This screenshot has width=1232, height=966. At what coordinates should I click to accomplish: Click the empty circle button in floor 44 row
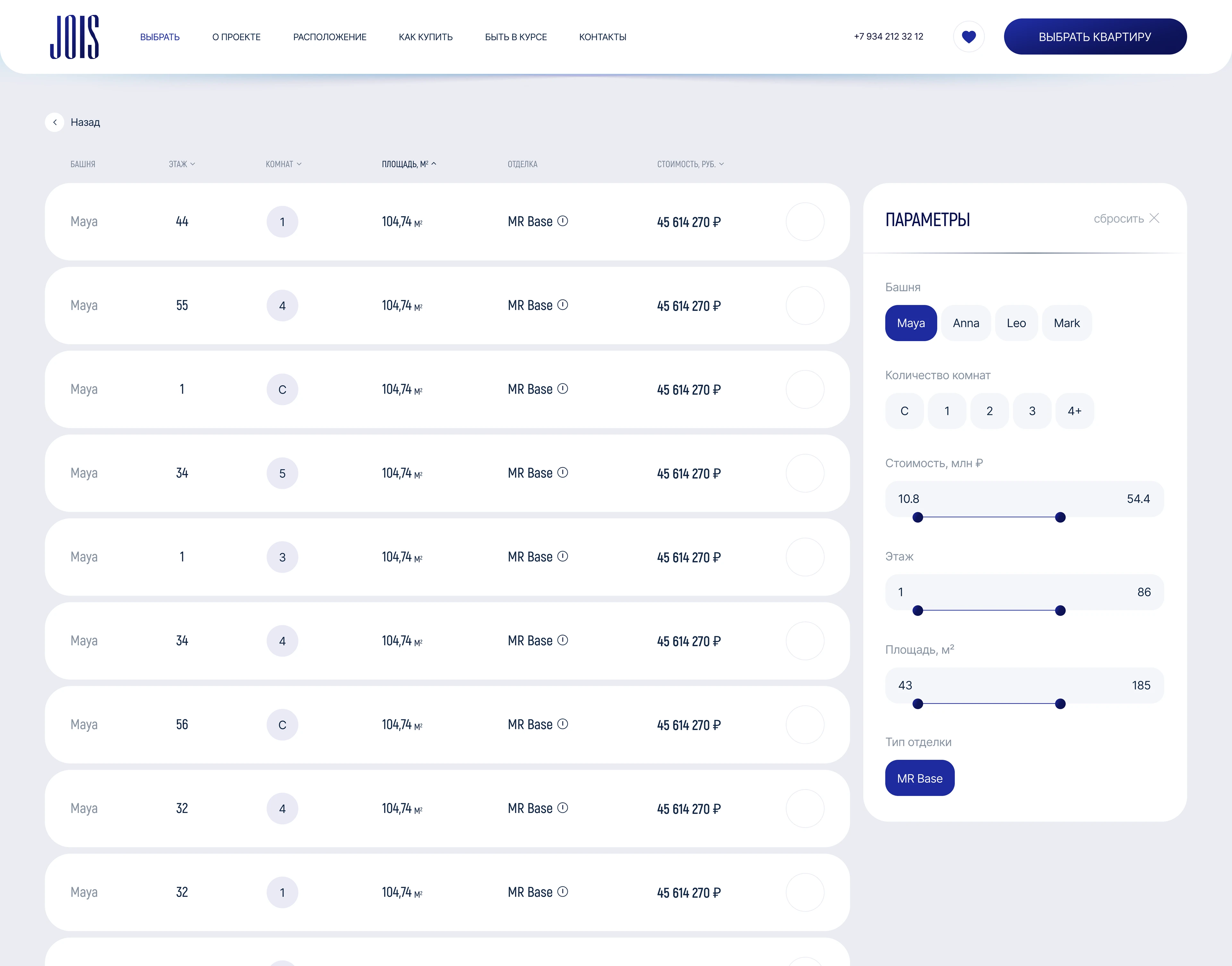(804, 222)
